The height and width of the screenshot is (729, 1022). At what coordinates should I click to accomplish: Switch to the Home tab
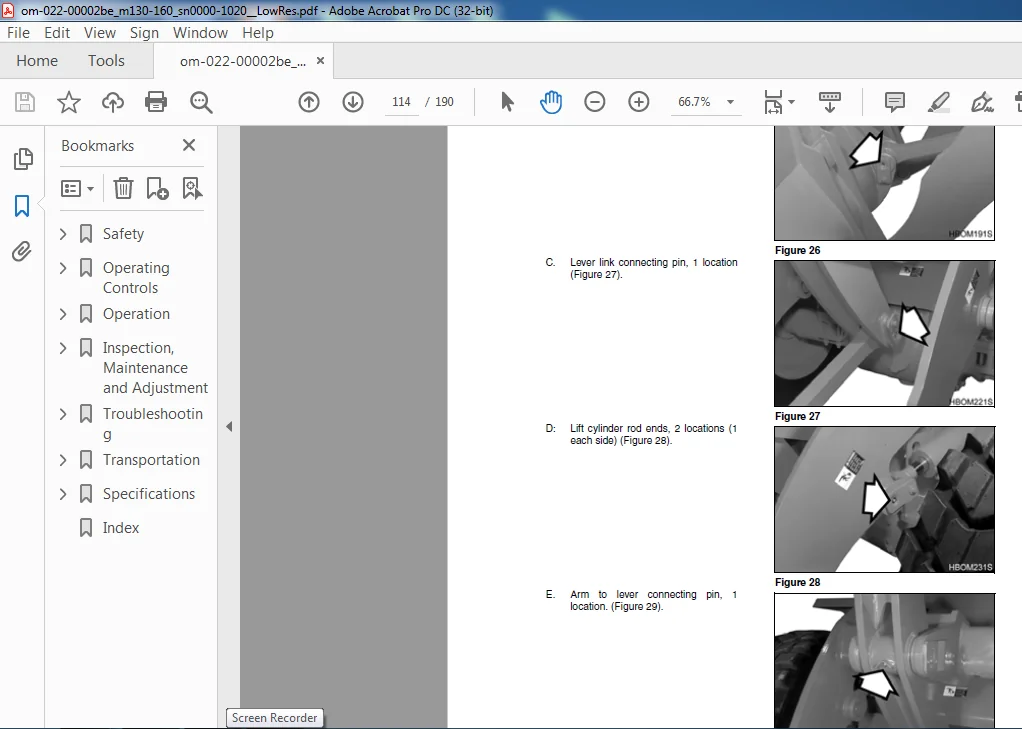coord(37,61)
